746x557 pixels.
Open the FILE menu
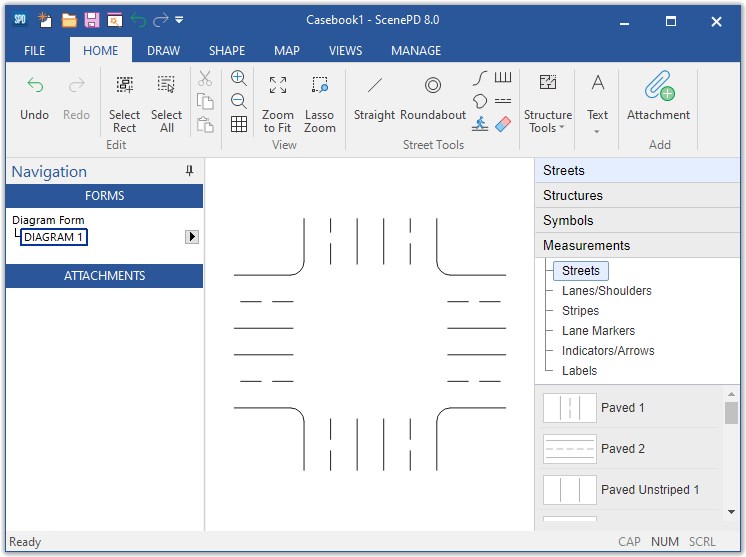coord(35,50)
